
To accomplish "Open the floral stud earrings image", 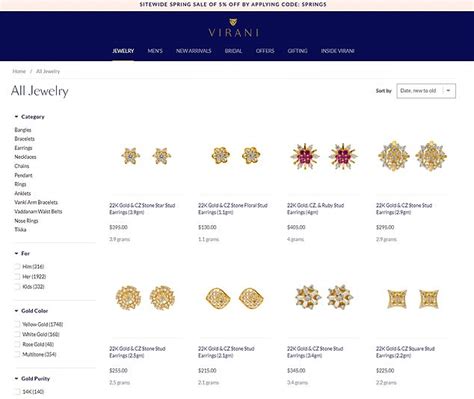I will [235, 156].
